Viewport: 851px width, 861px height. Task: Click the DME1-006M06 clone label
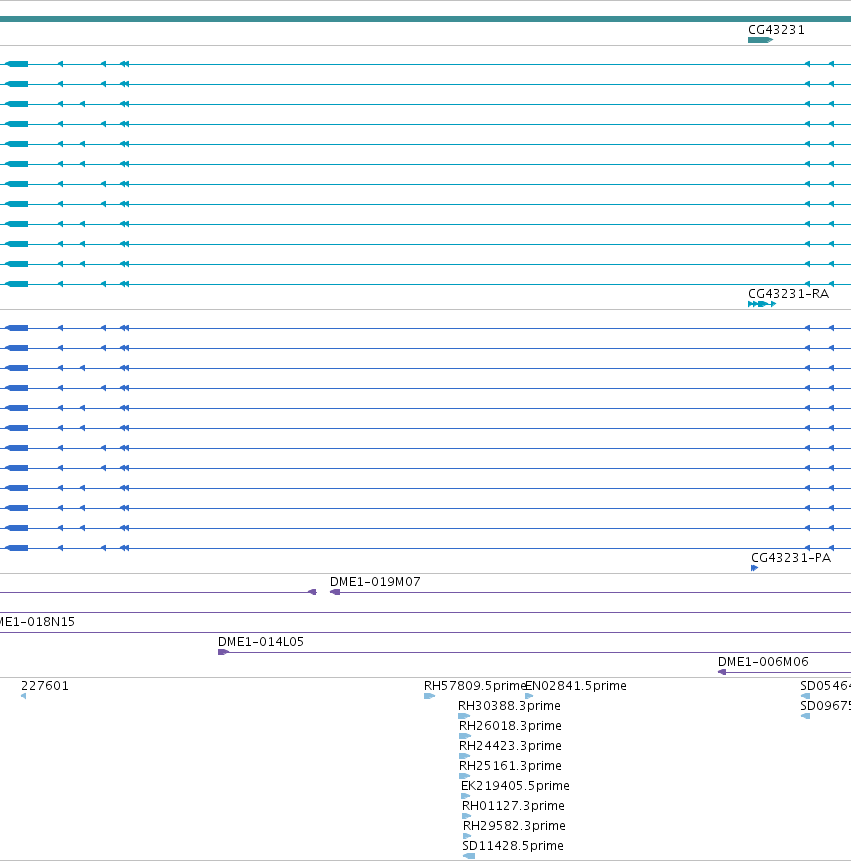(x=763, y=662)
